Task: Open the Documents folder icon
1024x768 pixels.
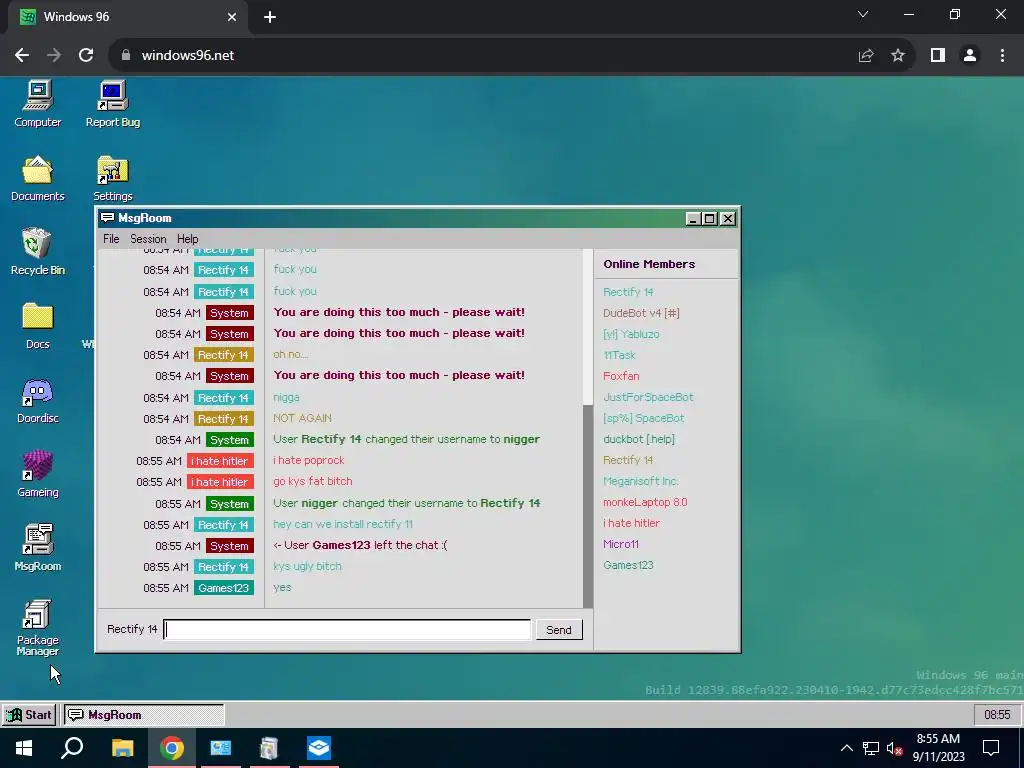Action: (x=38, y=178)
